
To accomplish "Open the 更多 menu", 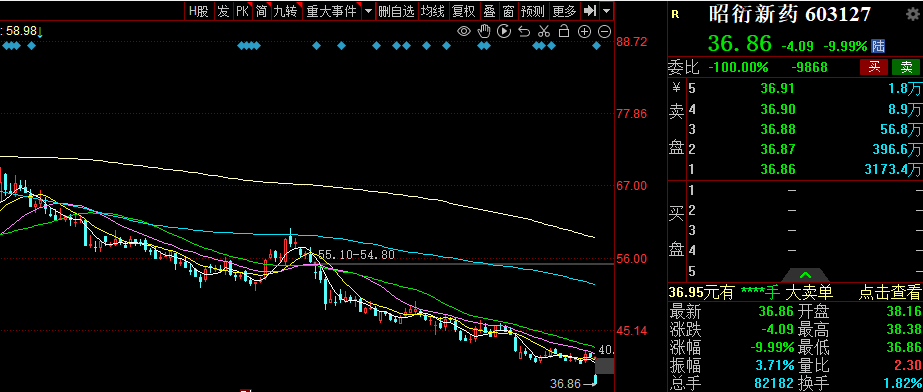I will click(x=565, y=11).
